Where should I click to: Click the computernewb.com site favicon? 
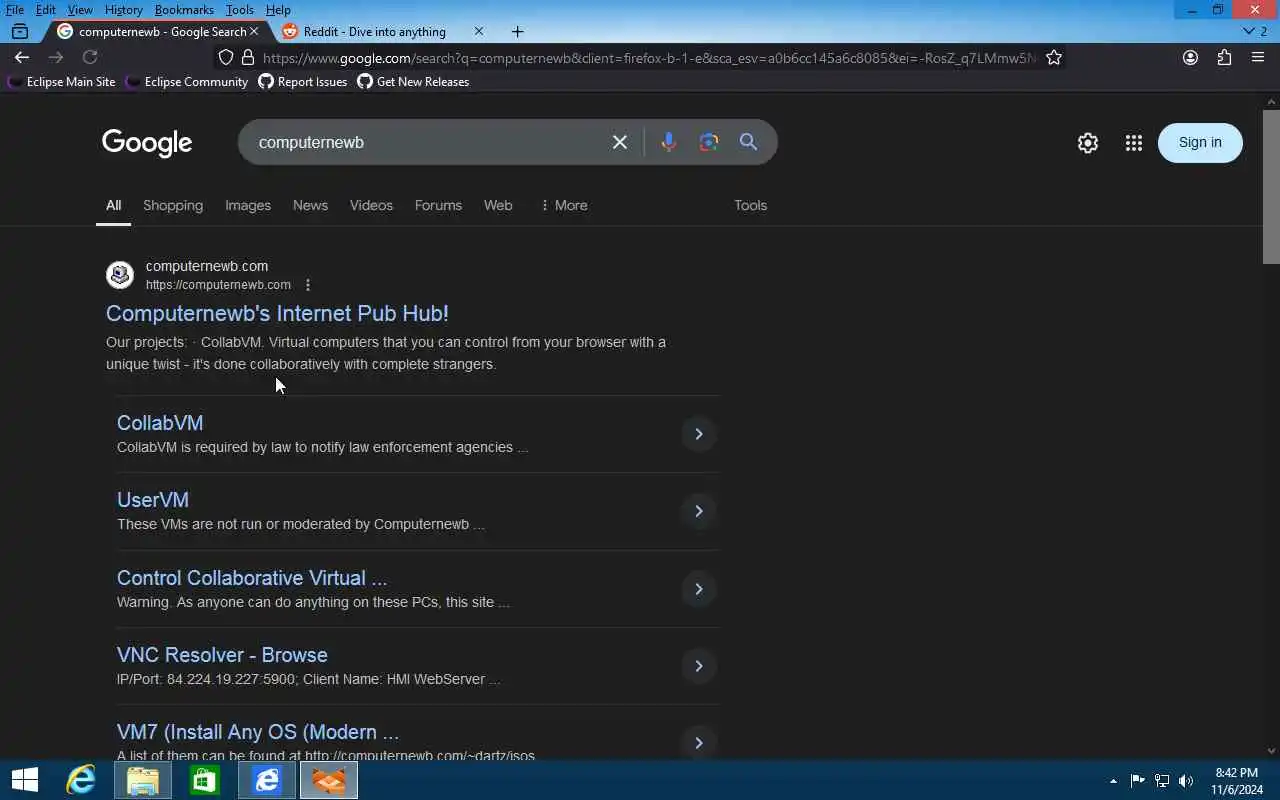coord(120,274)
